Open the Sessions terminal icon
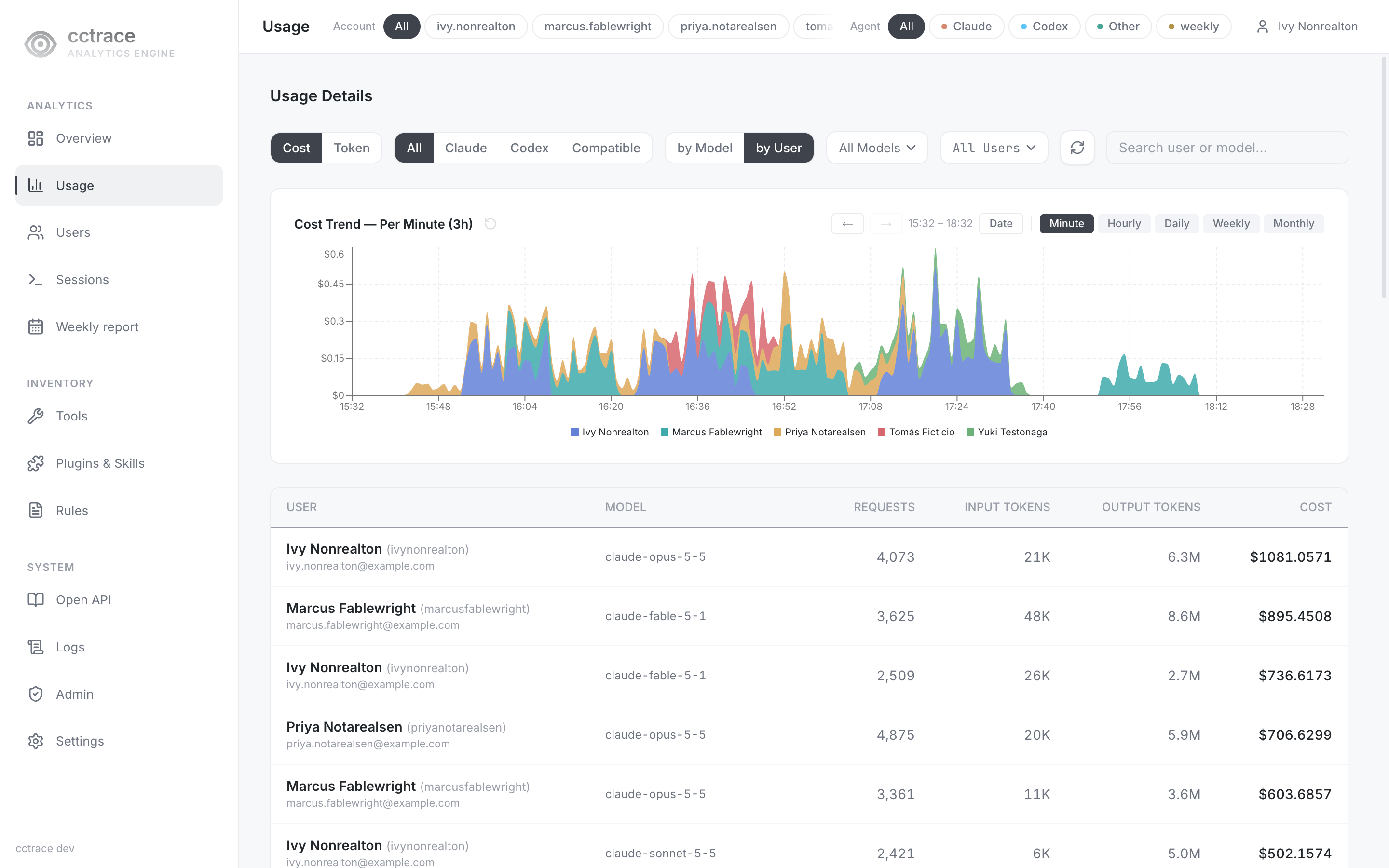 click(x=36, y=280)
